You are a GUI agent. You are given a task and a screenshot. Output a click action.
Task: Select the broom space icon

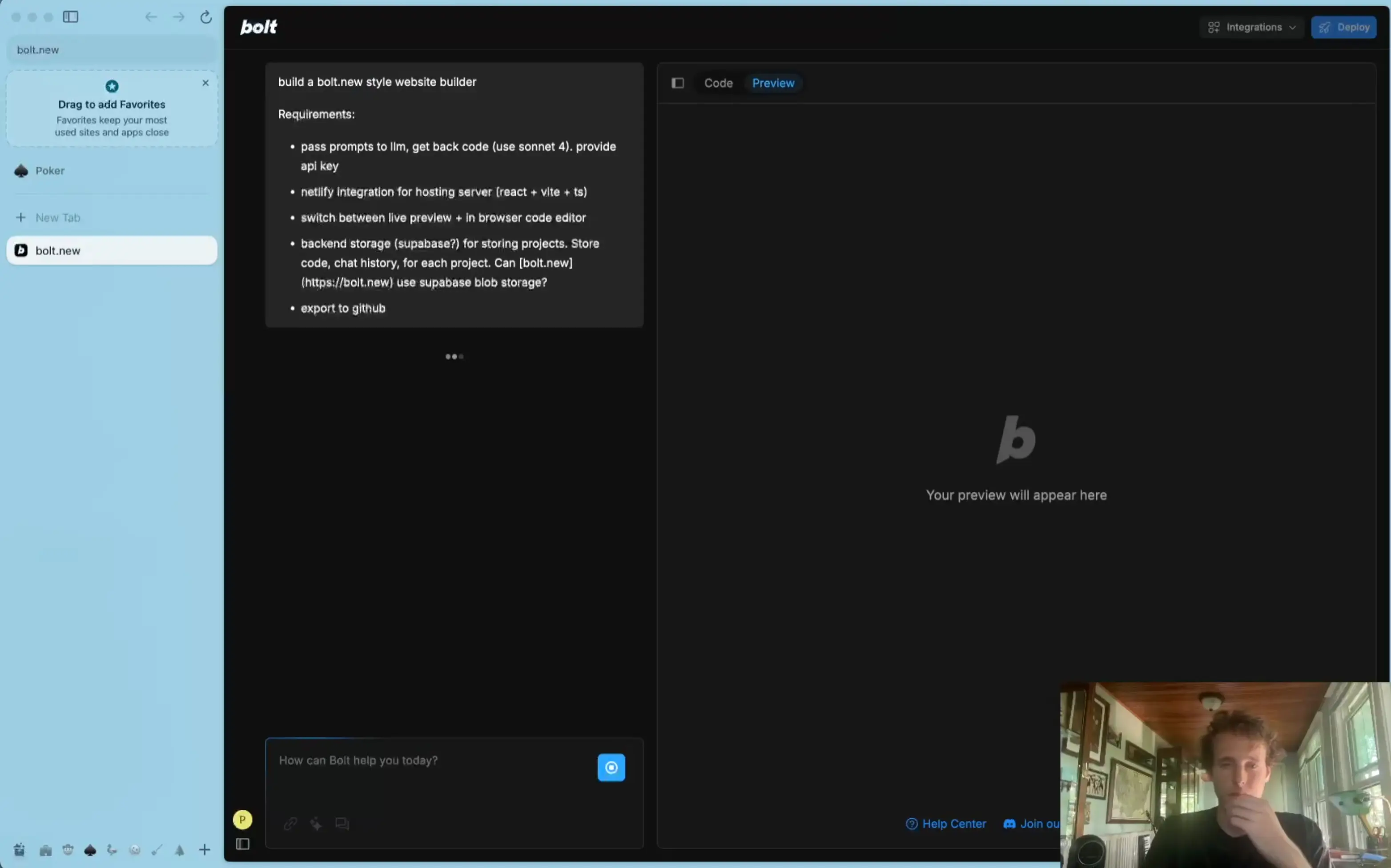157,850
